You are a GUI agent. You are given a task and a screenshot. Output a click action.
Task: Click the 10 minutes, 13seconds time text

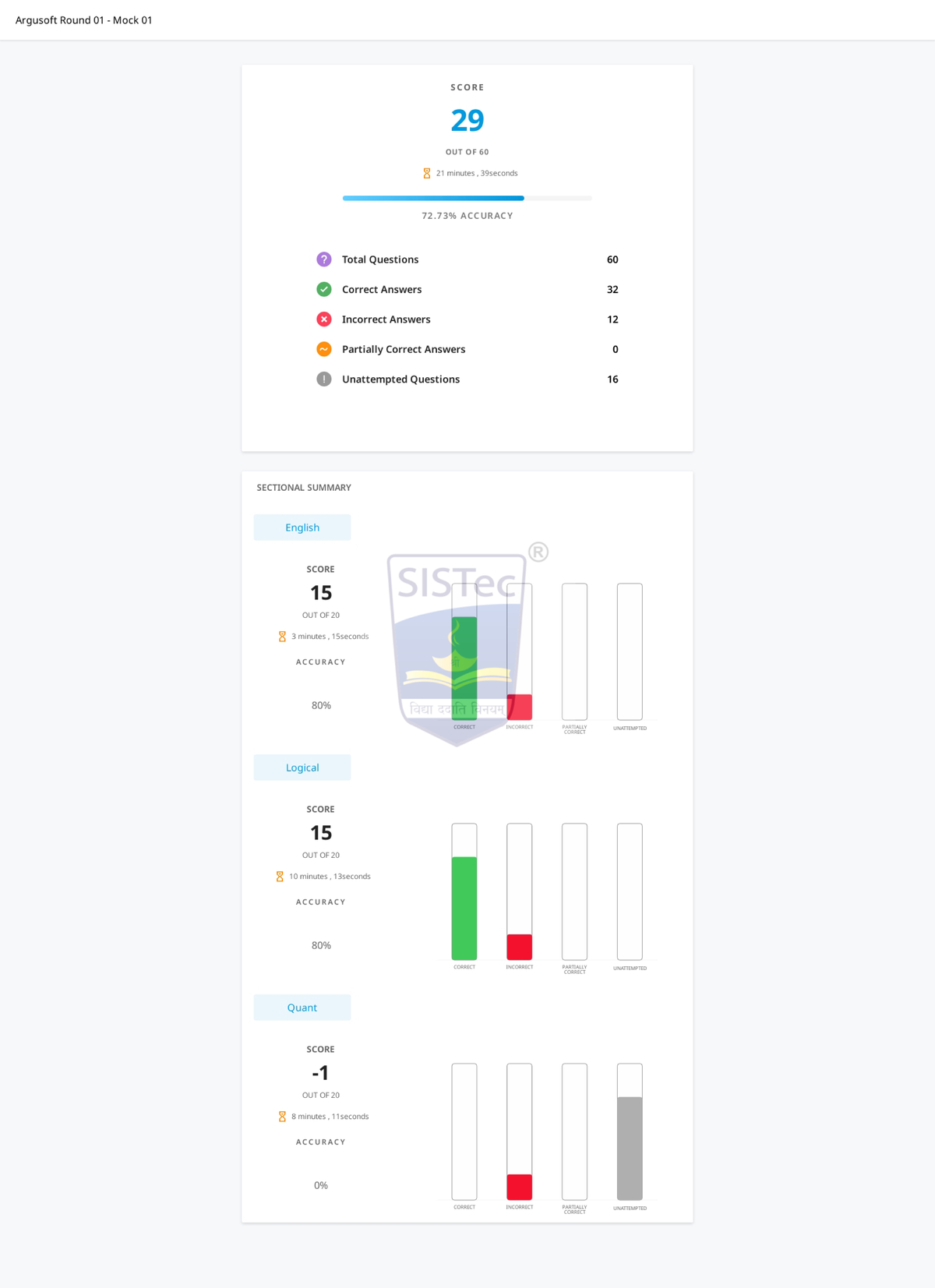point(330,877)
